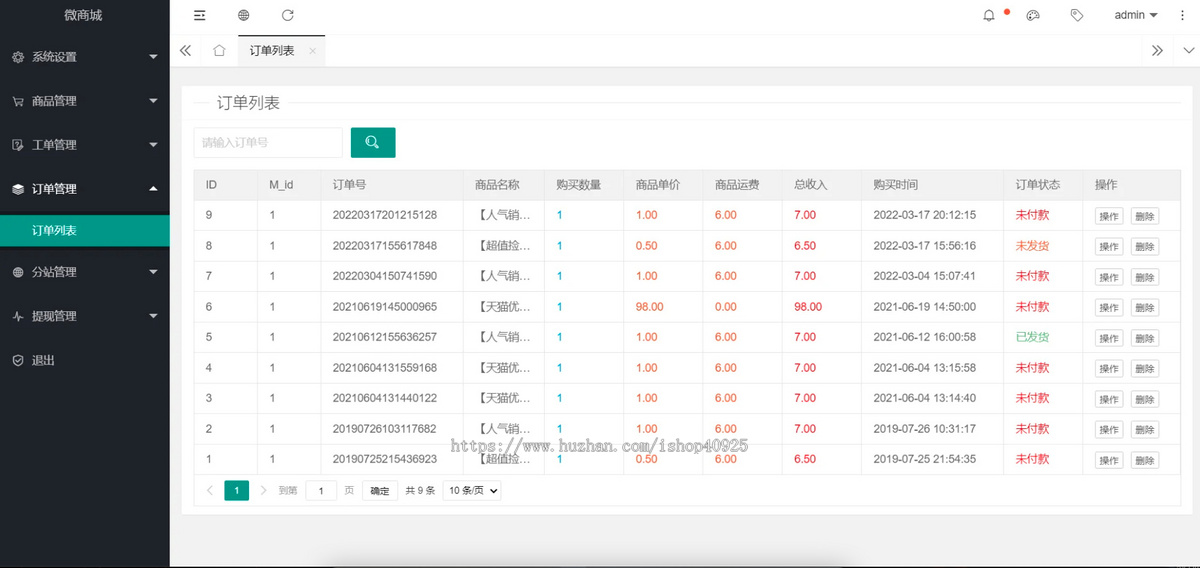The width and height of the screenshot is (1200, 568).
Task: Click the green search button
Action: point(373,142)
